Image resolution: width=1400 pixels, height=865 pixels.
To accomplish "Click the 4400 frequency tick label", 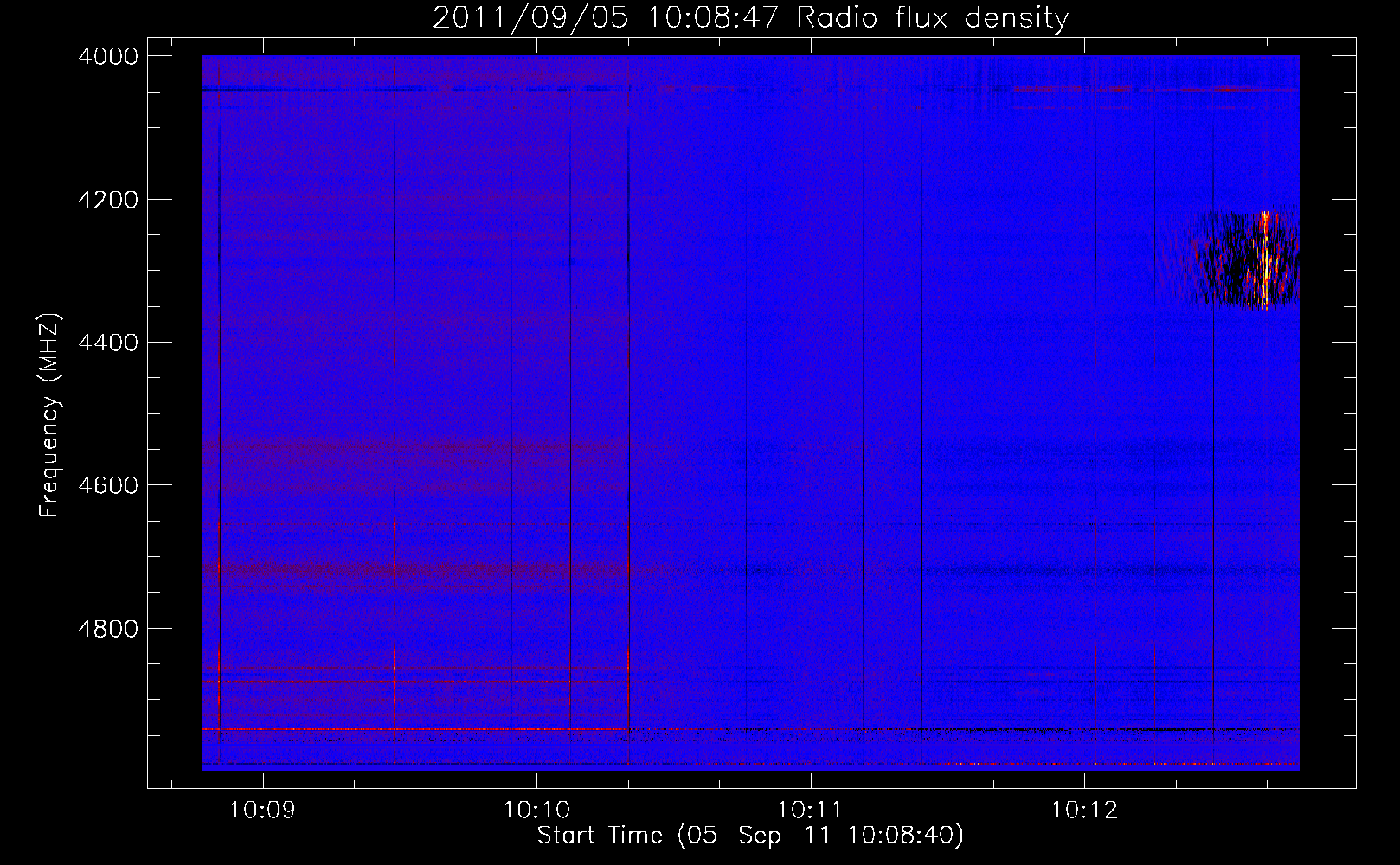I will pos(108,343).
